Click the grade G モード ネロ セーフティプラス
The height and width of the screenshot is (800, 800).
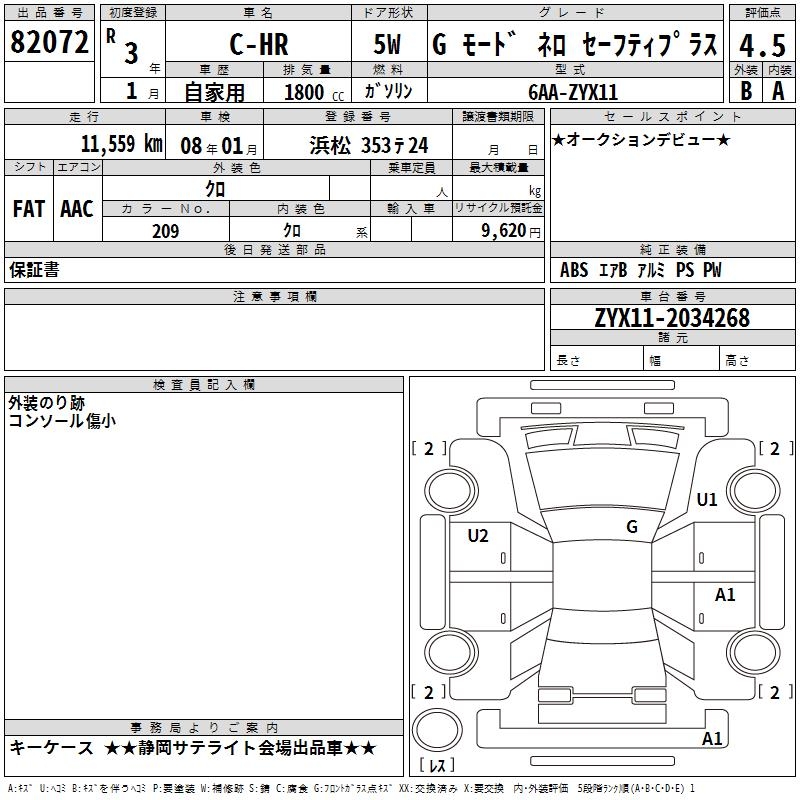click(x=575, y=44)
